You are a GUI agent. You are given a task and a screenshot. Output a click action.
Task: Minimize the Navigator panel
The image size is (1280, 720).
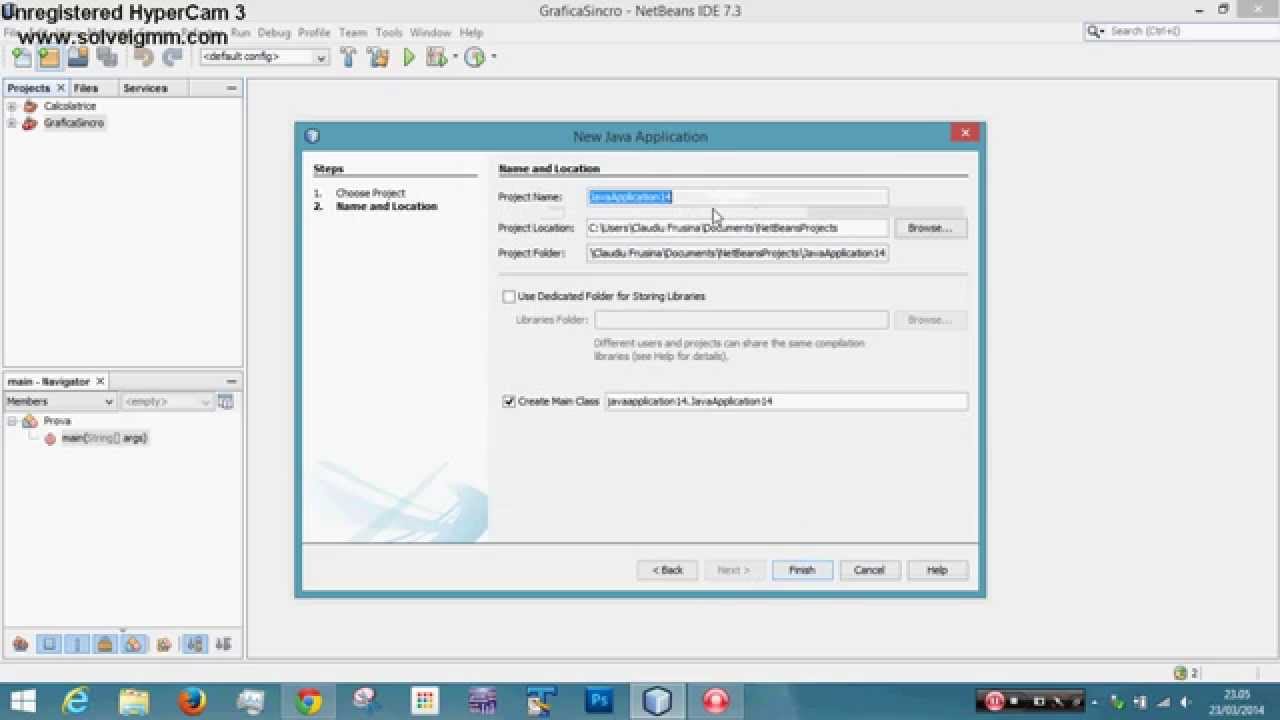click(232, 381)
